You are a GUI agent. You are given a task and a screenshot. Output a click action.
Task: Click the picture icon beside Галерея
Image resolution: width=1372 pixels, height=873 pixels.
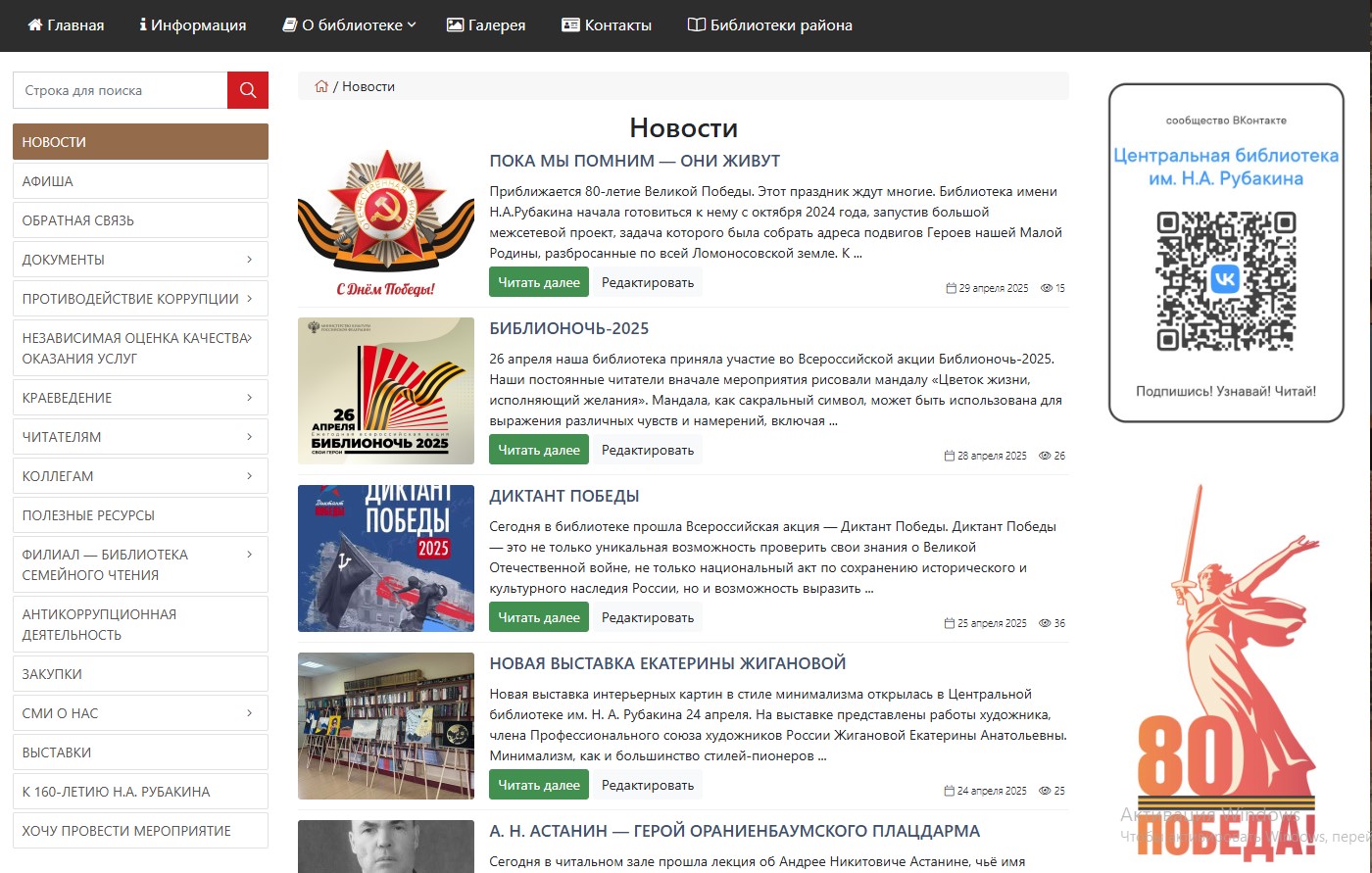455,25
